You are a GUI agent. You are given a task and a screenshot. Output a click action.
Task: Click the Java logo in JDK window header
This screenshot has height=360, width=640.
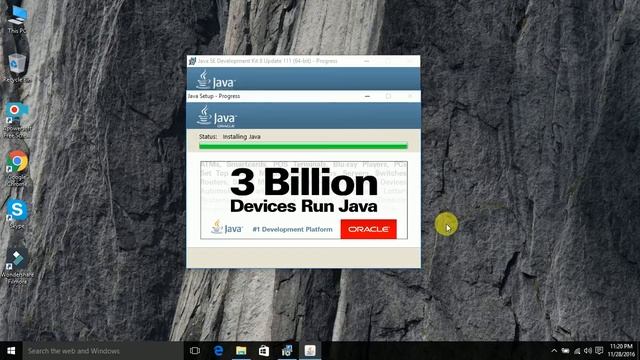216,80
